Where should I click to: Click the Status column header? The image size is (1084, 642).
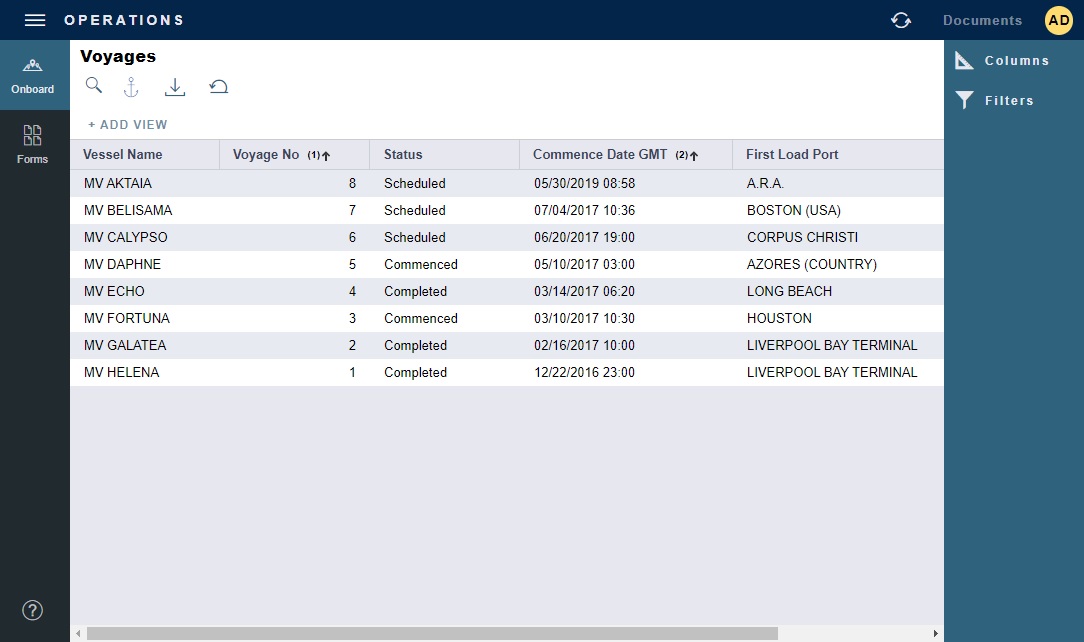(x=403, y=155)
